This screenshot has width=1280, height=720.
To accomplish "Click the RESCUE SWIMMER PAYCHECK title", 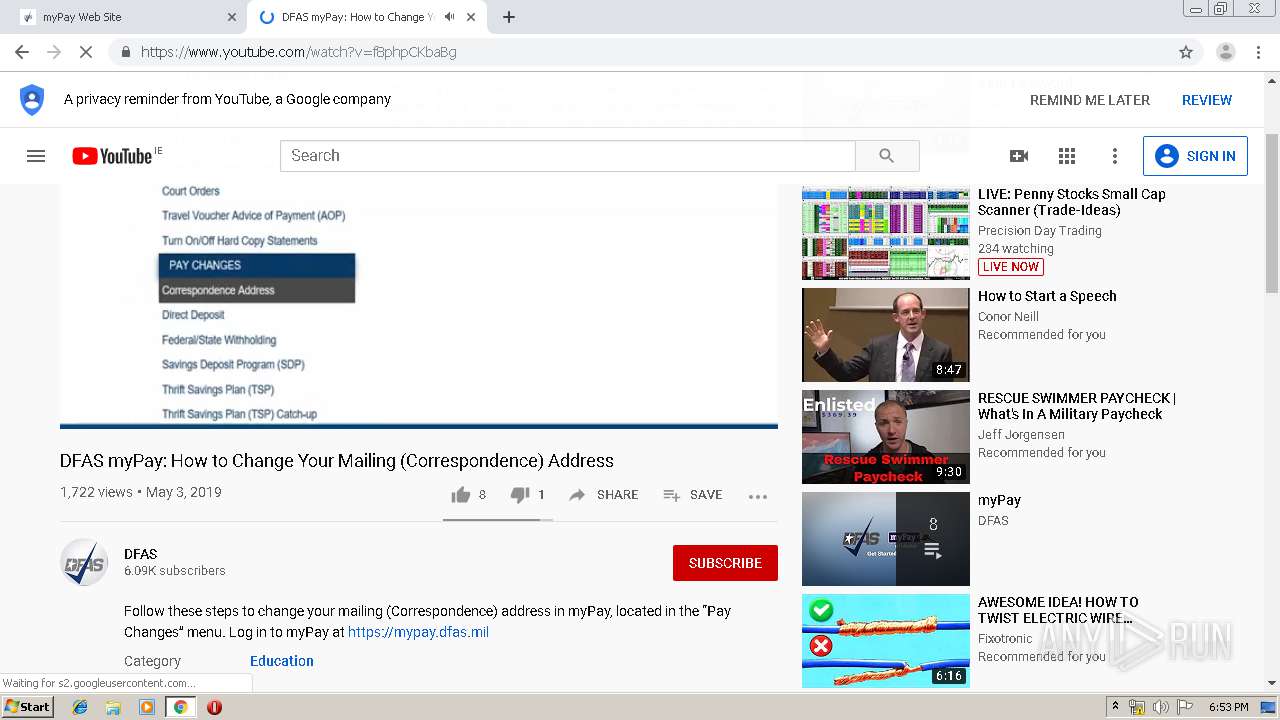I will click(1077, 406).
